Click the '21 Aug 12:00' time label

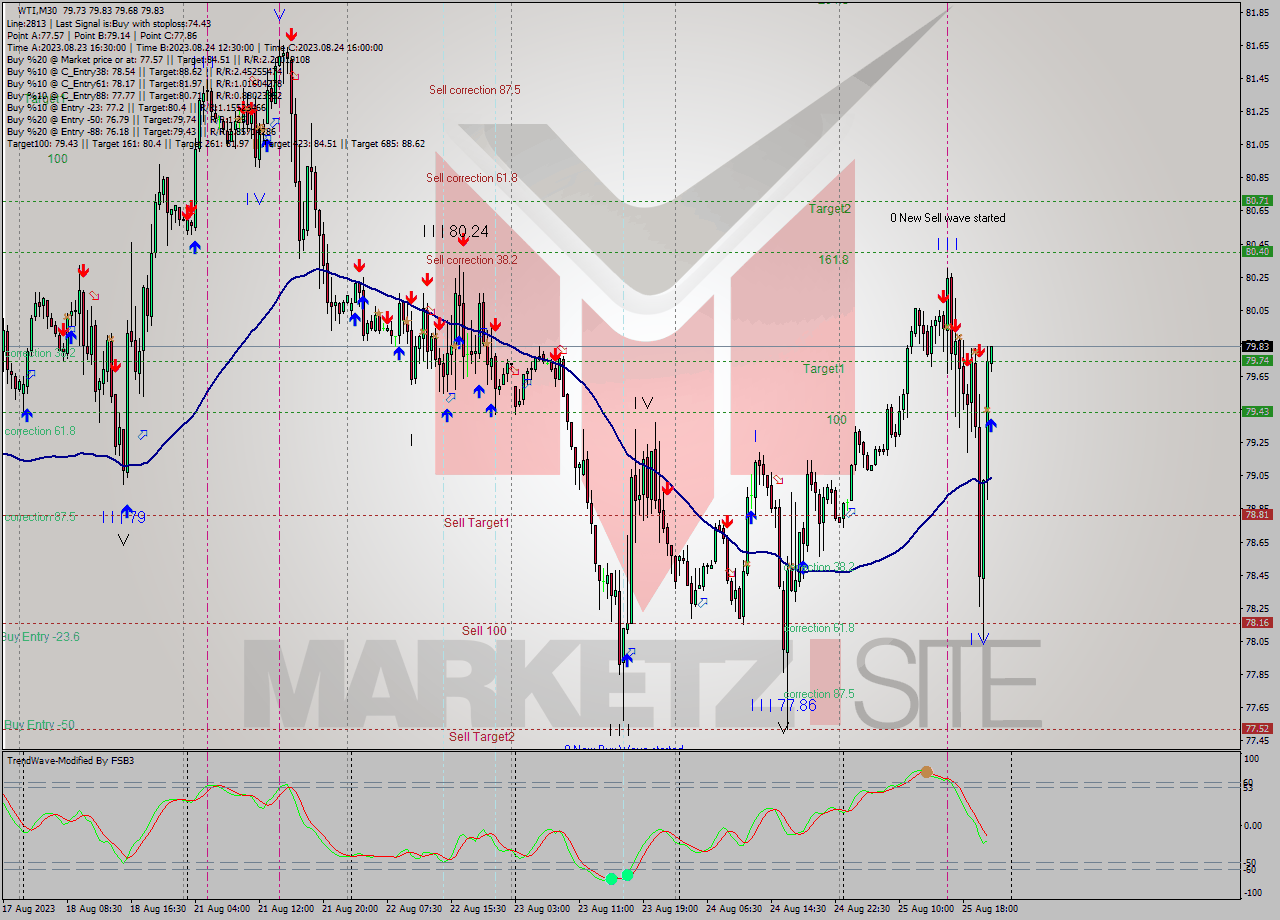[x=286, y=909]
